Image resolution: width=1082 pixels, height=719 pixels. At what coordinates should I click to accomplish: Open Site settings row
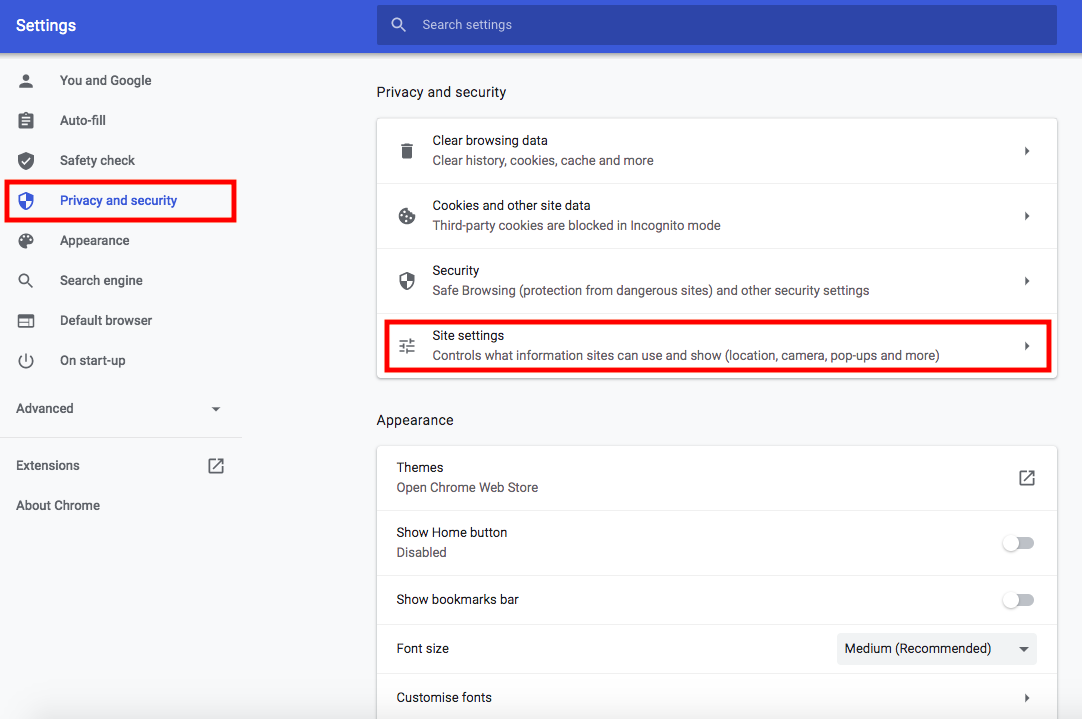[716, 346]
